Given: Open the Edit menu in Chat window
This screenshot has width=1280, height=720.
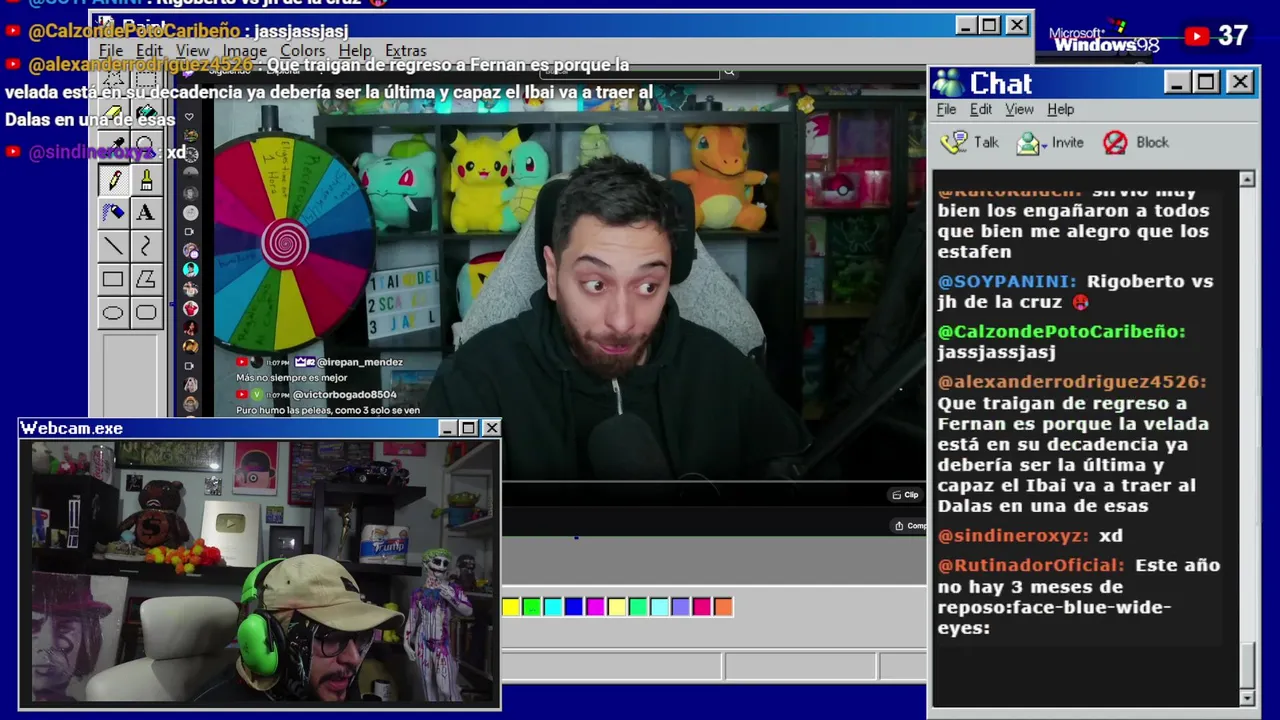Looking at the screenshot, I should coord(981,109).
